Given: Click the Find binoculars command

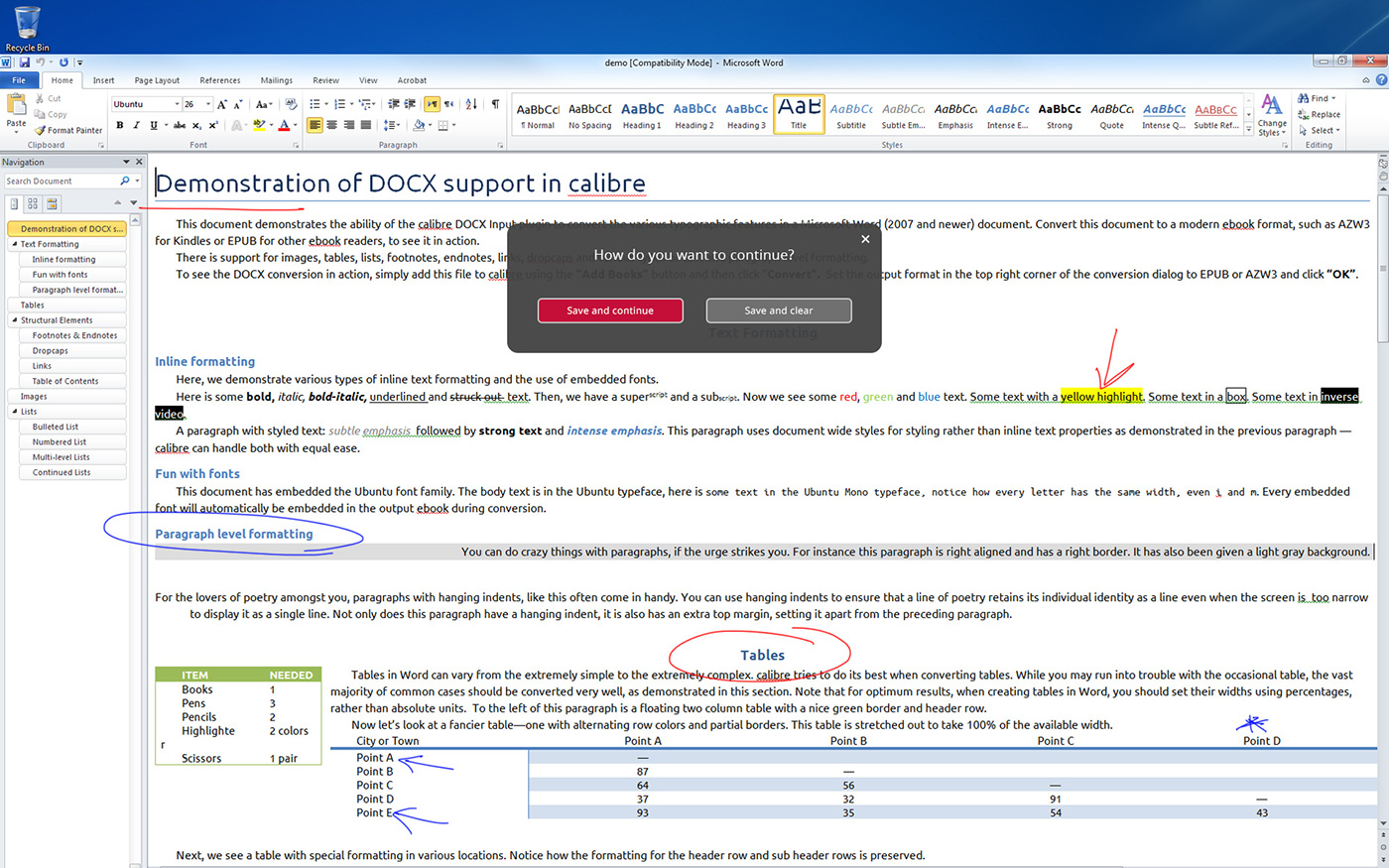Looking at the screenshot, I should coord(1317,98).
